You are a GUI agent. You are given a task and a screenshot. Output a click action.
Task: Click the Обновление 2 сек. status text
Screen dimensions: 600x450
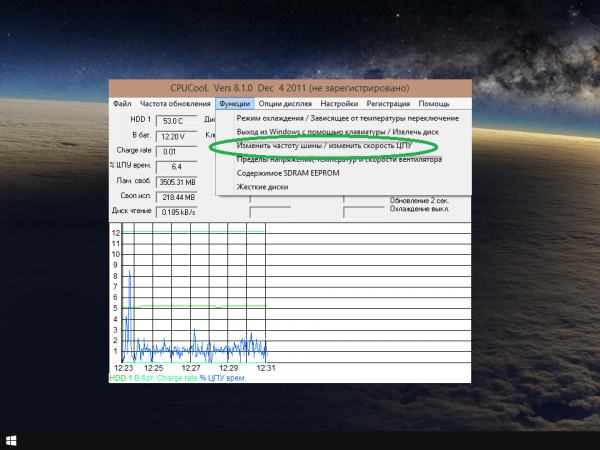[419, 201]
